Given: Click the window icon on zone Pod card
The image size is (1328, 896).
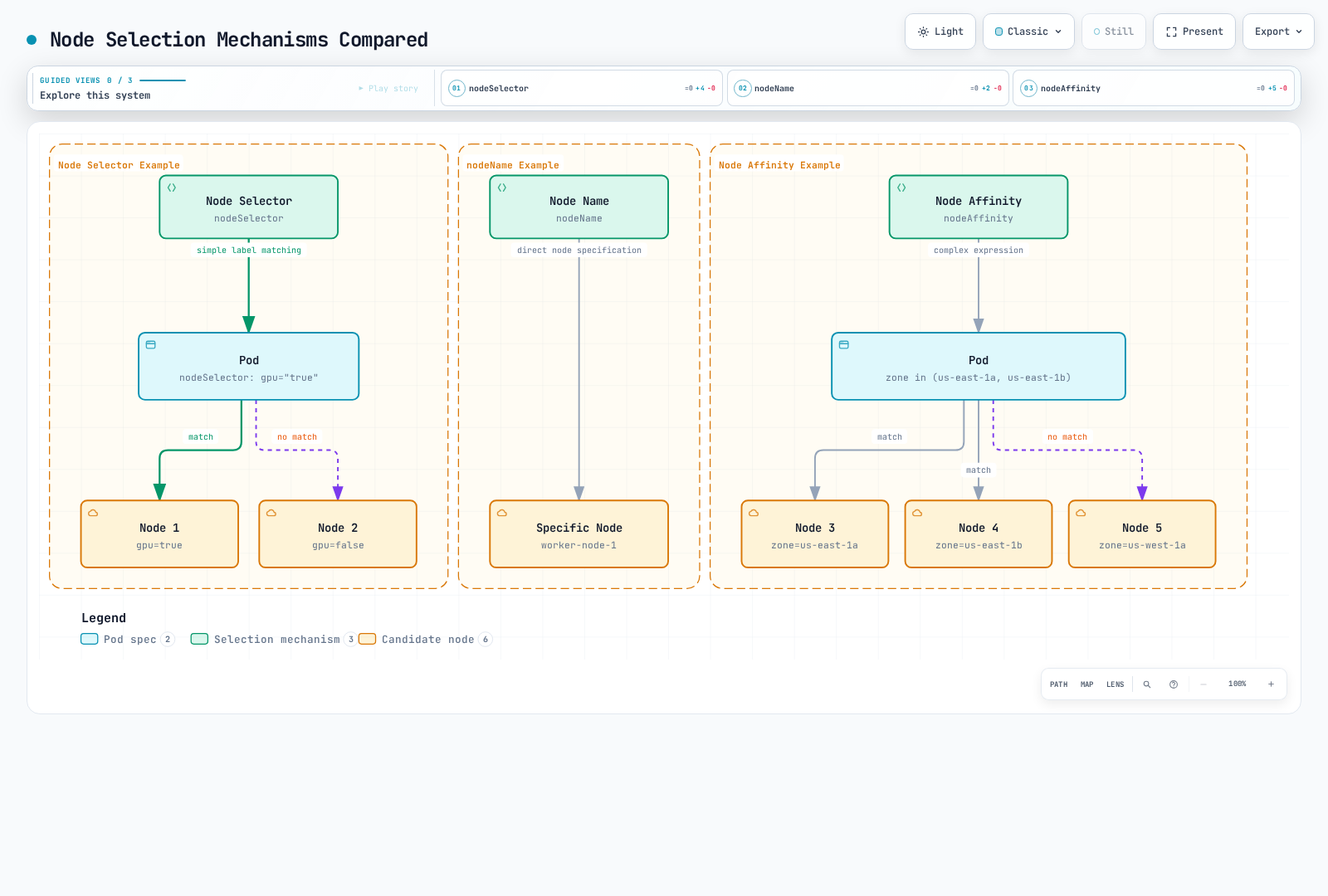Looking at the screenshot, I should (x=844, y=344).
